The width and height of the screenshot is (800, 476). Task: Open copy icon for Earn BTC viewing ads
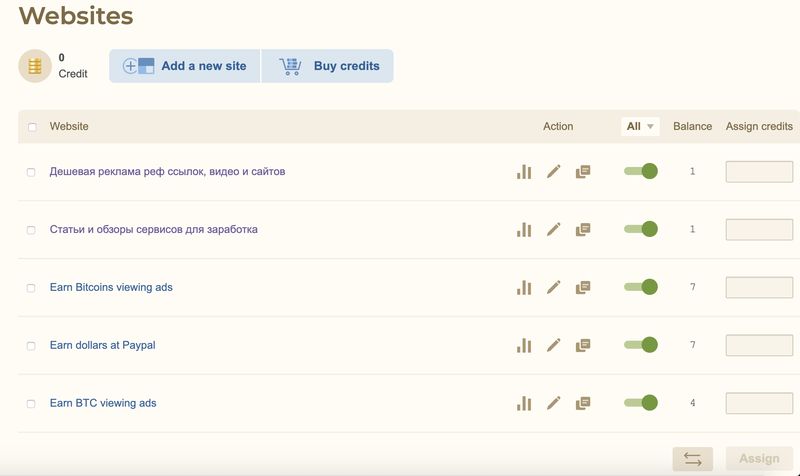coord(583,404)
